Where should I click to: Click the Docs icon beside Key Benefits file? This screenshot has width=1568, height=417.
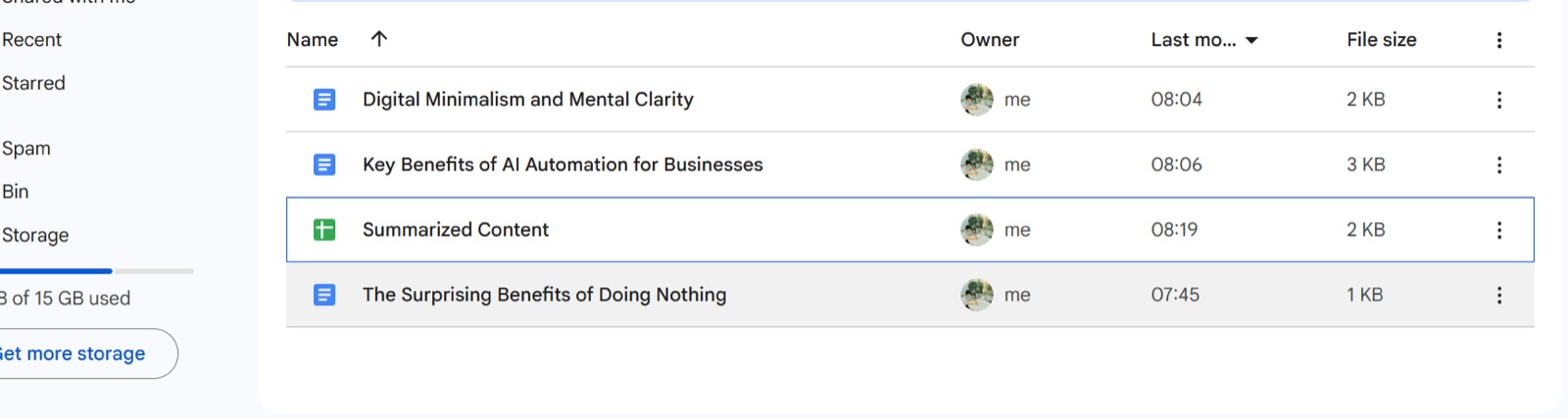324,164
